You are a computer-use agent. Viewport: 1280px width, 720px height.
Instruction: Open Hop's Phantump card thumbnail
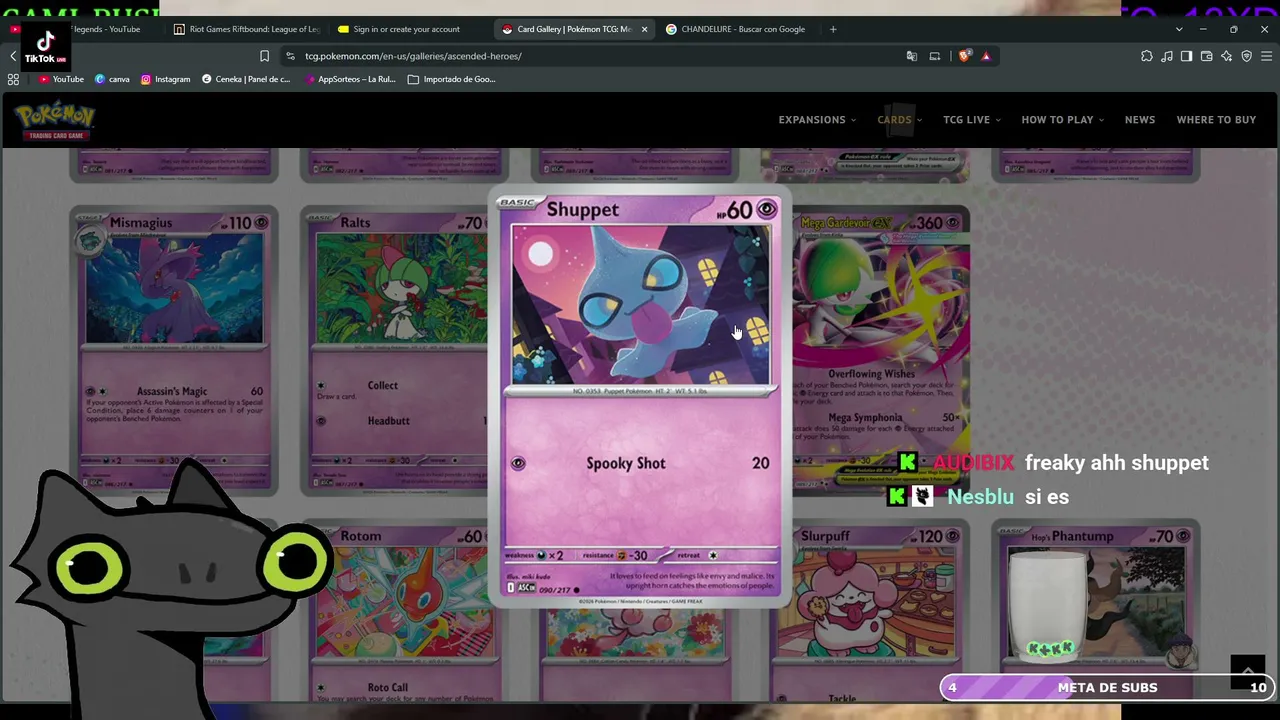click(1096, 610)
